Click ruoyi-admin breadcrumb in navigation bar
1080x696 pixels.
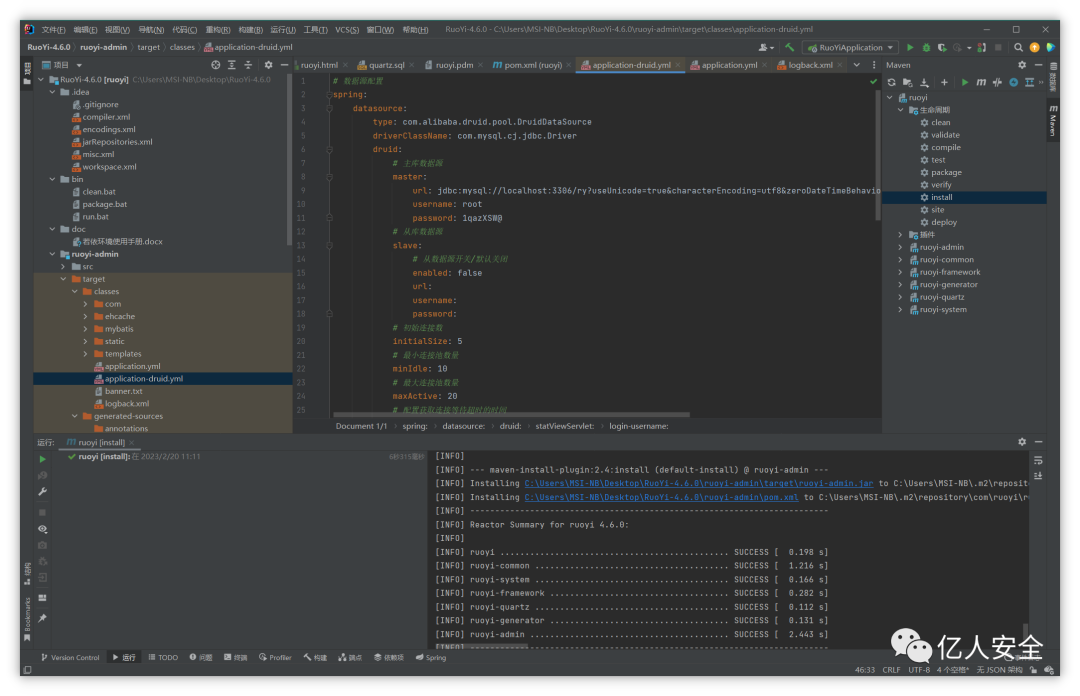103,48
